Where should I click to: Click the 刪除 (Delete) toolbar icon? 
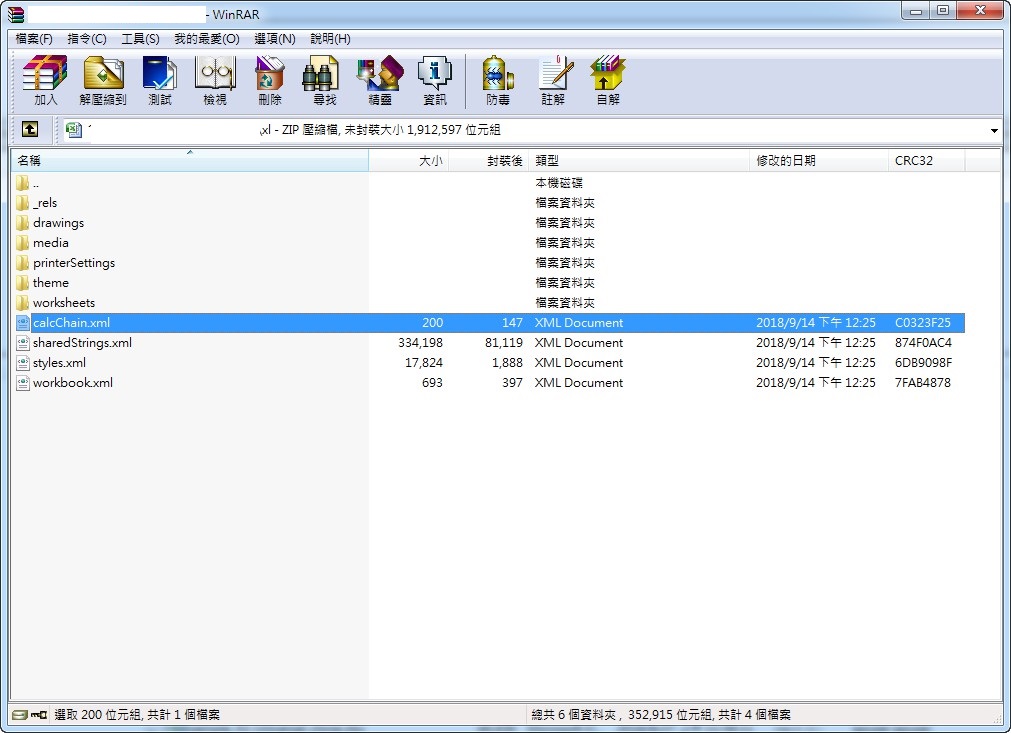click(270, 80)
